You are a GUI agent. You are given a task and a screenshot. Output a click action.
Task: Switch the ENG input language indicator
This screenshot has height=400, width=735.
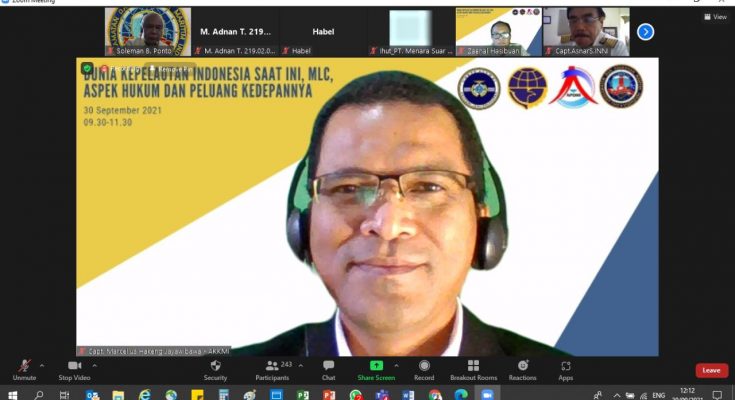click(x=659, y=395)
